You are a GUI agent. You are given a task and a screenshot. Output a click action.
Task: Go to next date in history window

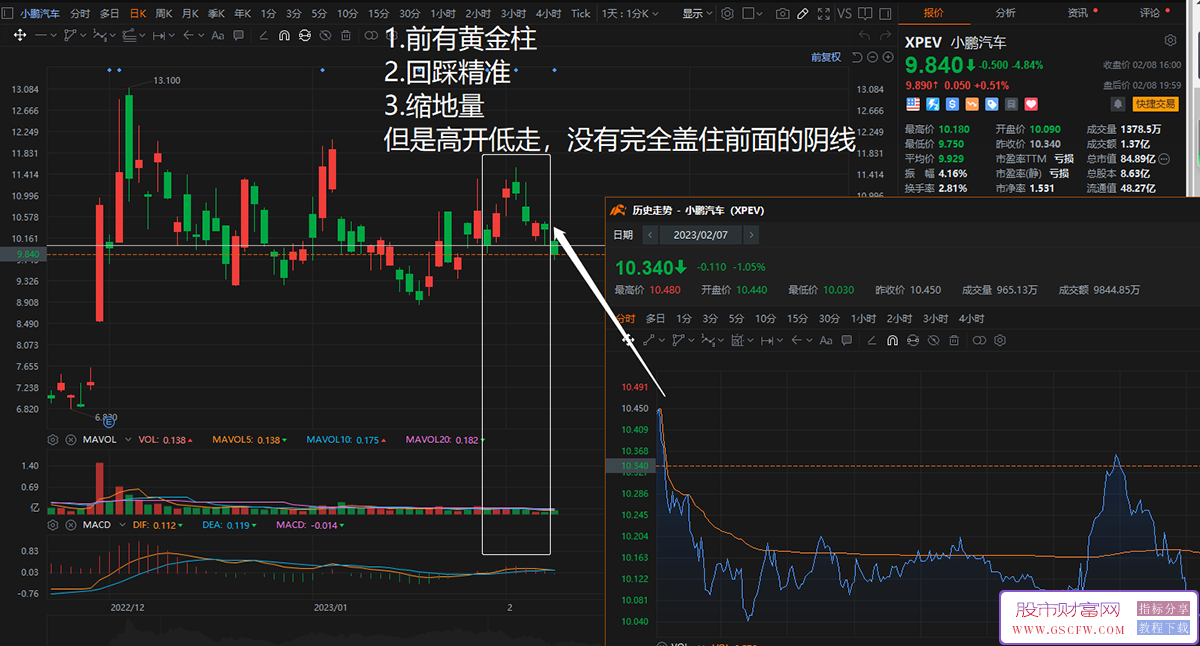click(751, 235)
